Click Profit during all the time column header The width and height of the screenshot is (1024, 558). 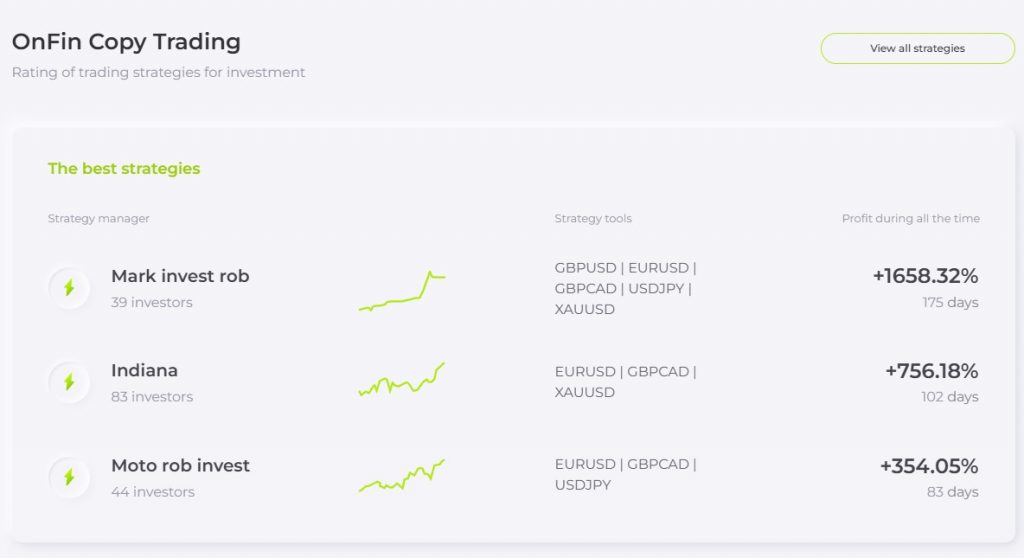(x=910, y=218)
